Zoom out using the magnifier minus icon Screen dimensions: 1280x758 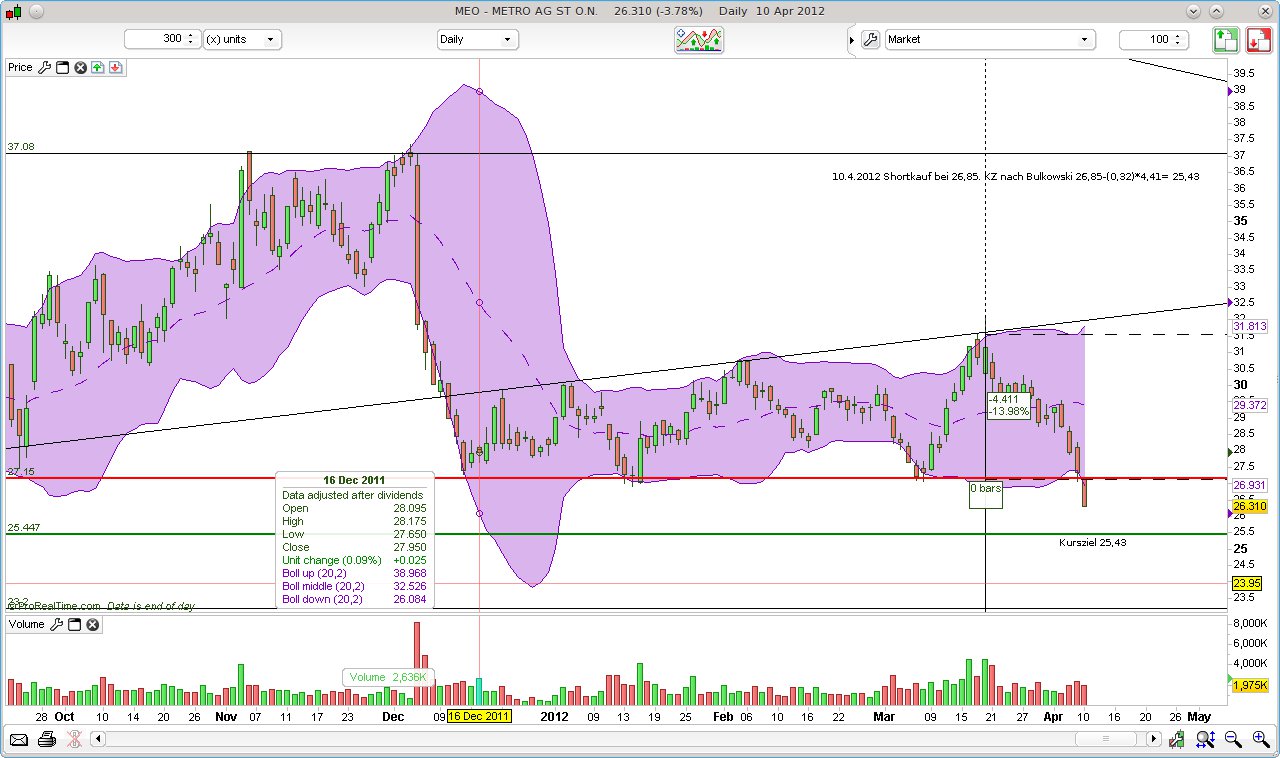coord(1232,740)
